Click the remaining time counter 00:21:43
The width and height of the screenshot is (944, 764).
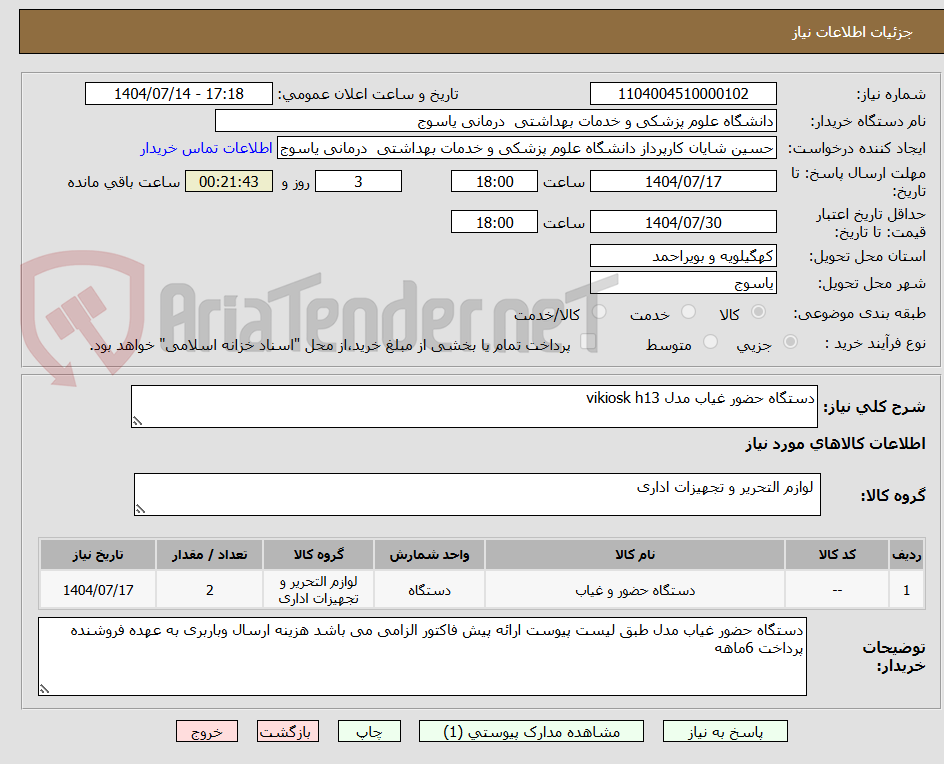tap(228, 181)
